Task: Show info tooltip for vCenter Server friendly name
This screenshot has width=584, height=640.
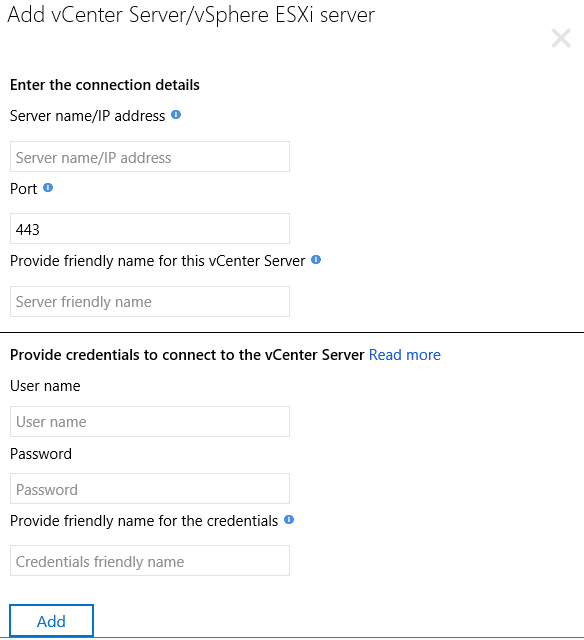Action: pyautogui.click(x=316, y=260)
